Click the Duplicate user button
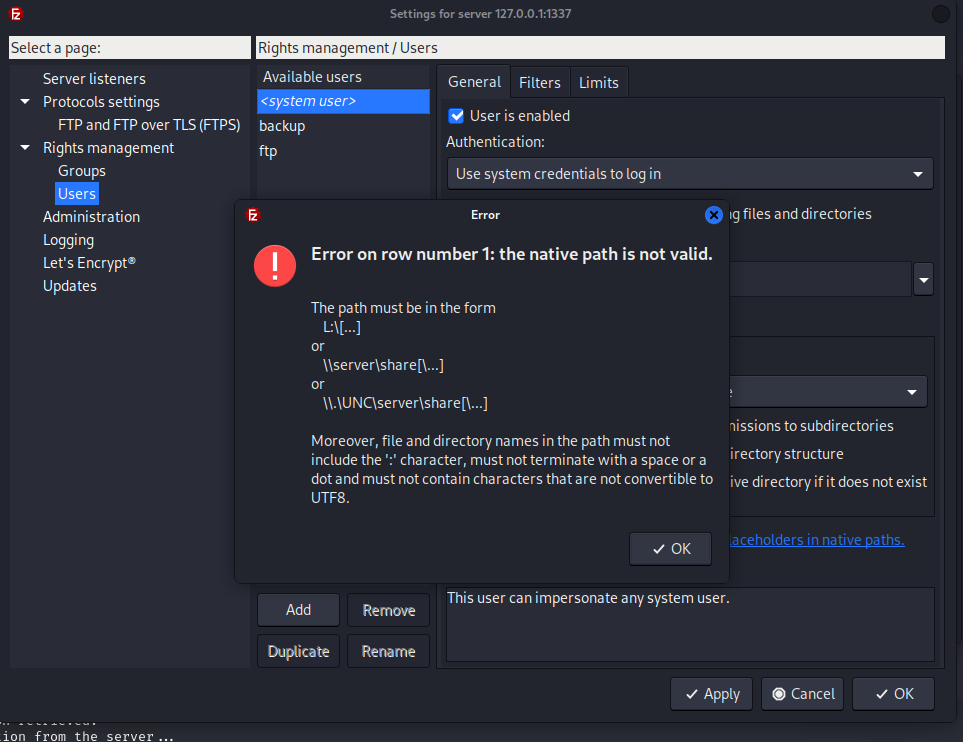This screenshot has width=963, height=742. [298, 651]
